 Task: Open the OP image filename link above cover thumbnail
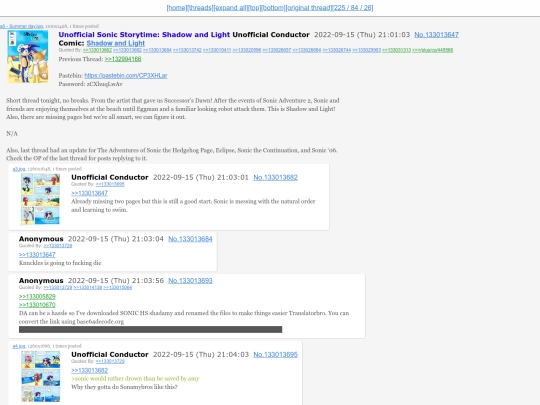tap(21, 26)
